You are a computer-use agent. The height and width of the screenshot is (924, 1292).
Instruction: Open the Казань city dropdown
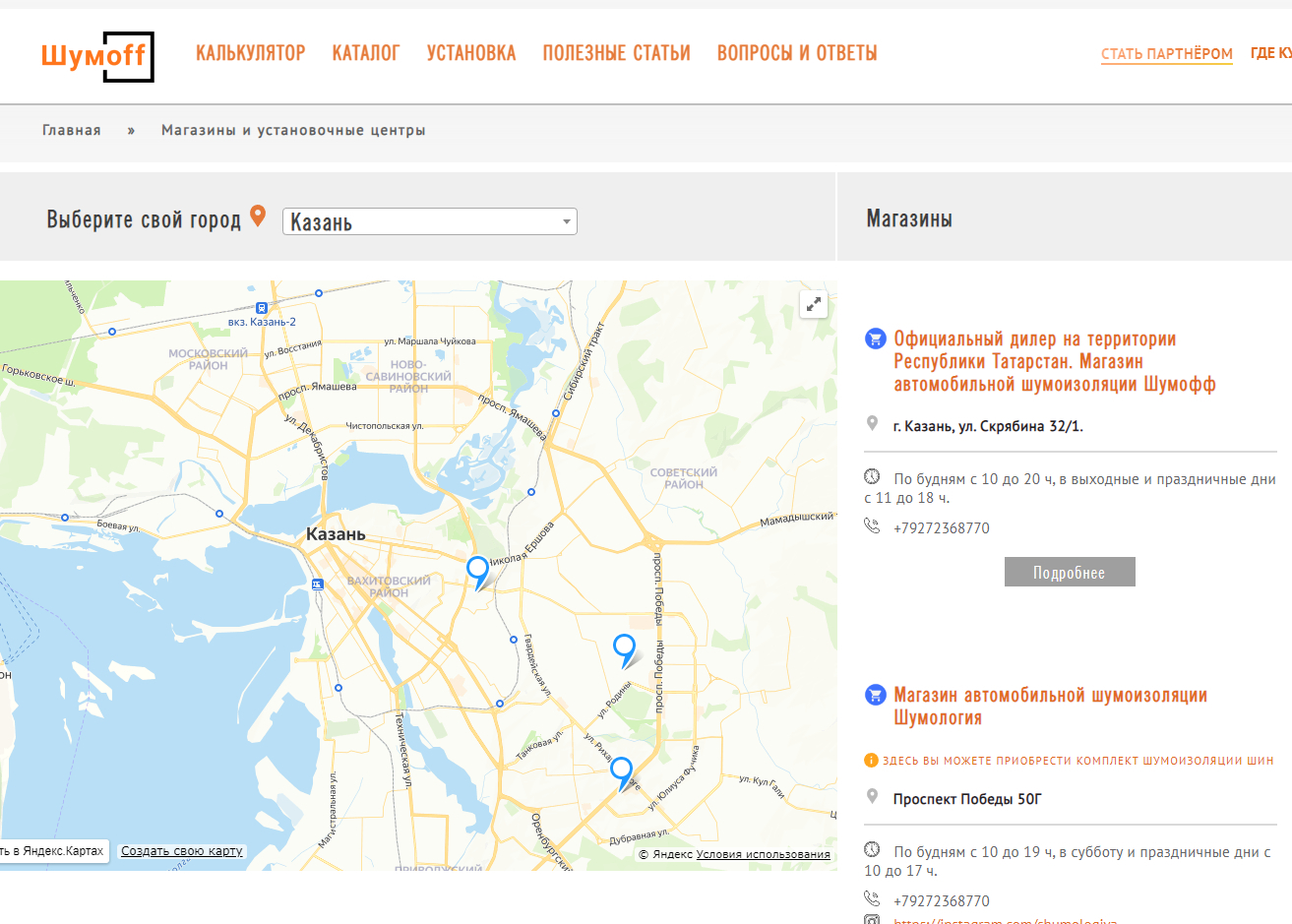(430, 221)
